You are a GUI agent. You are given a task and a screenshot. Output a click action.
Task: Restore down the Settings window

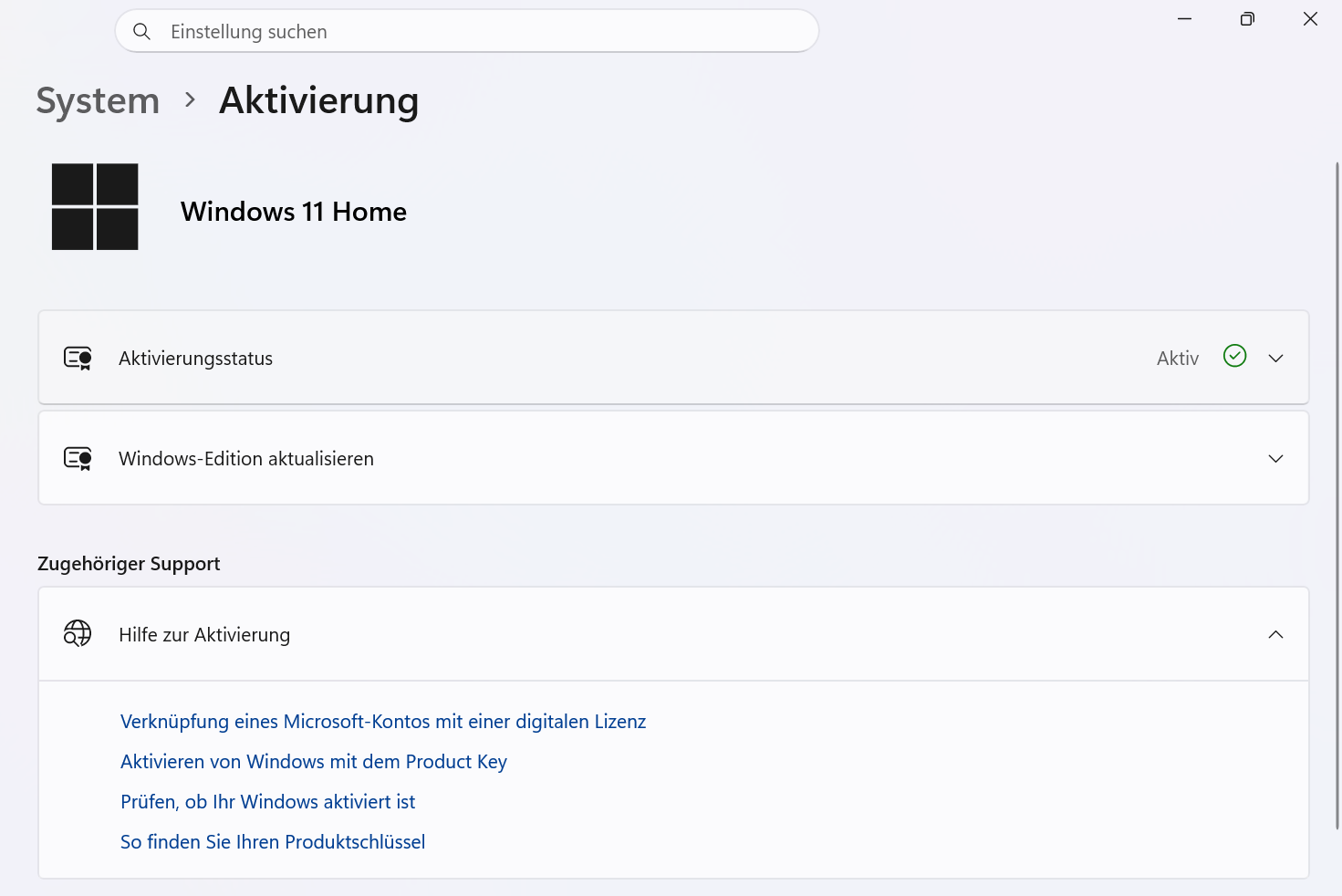[1247, 18]
